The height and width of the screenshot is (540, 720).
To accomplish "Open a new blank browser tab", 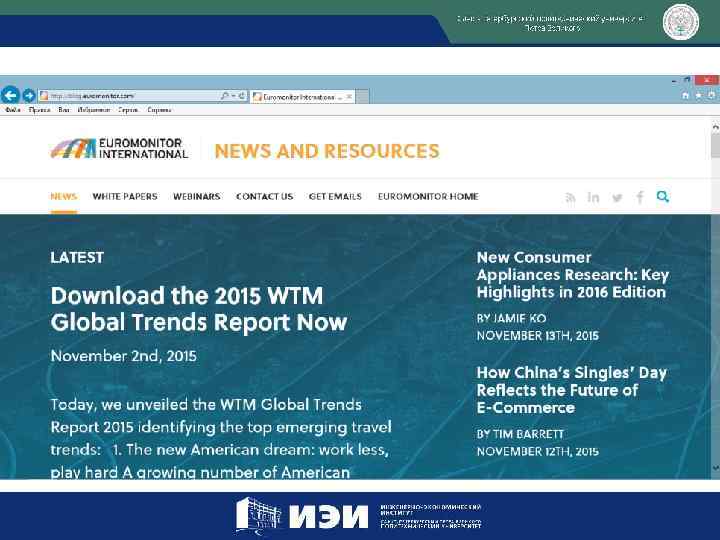I will [362, 96].
